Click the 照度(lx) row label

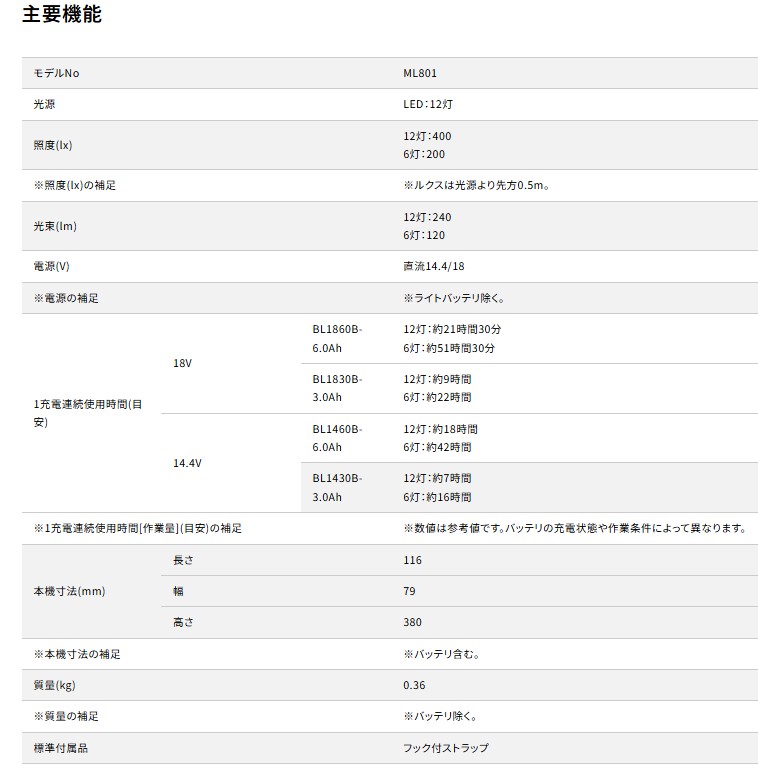point(53,145)
